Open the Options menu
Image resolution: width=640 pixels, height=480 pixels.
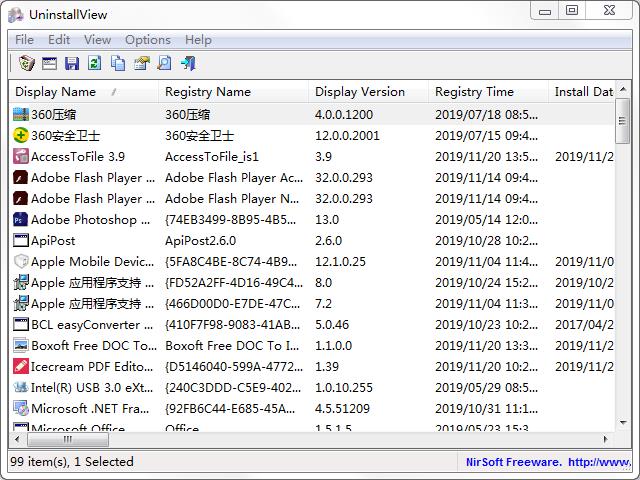(x=147, y=40)
